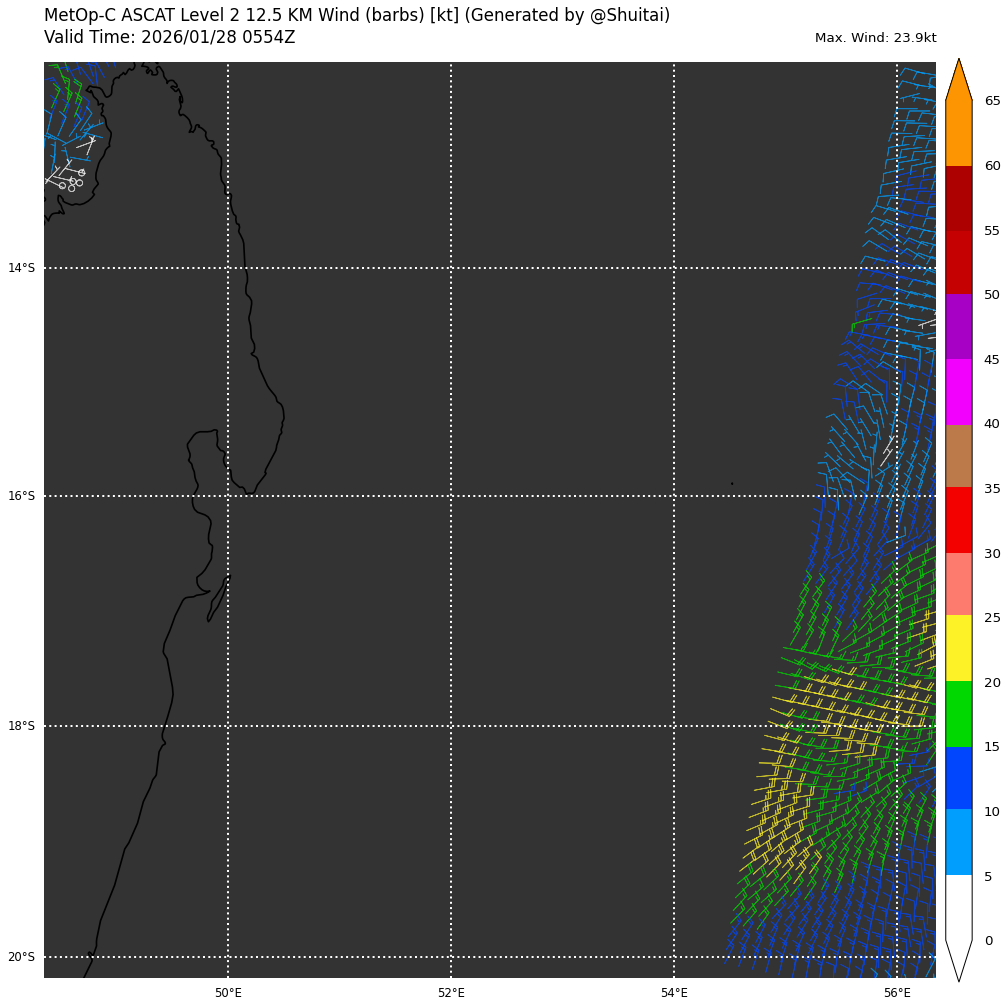Pick the magenta 40-45 kt colorbar band

click(958, 392)
